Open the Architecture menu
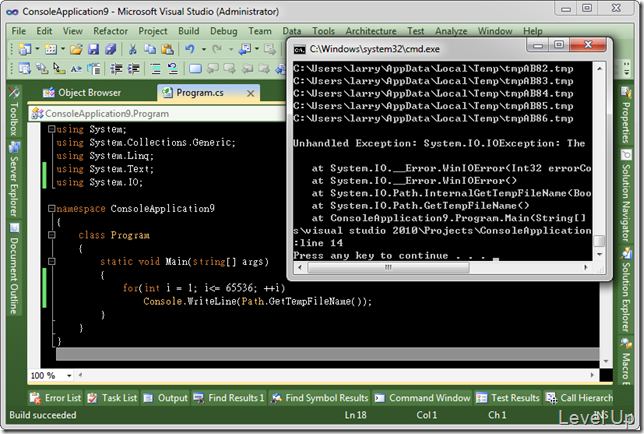The width and height of the screenshot is (644, 434). coord(371,31)
